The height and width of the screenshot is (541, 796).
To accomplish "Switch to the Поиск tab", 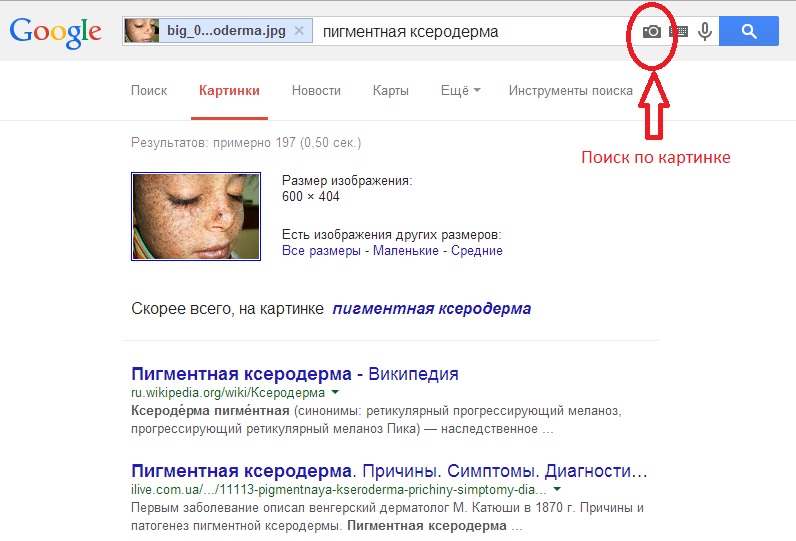I will [149, 91].
